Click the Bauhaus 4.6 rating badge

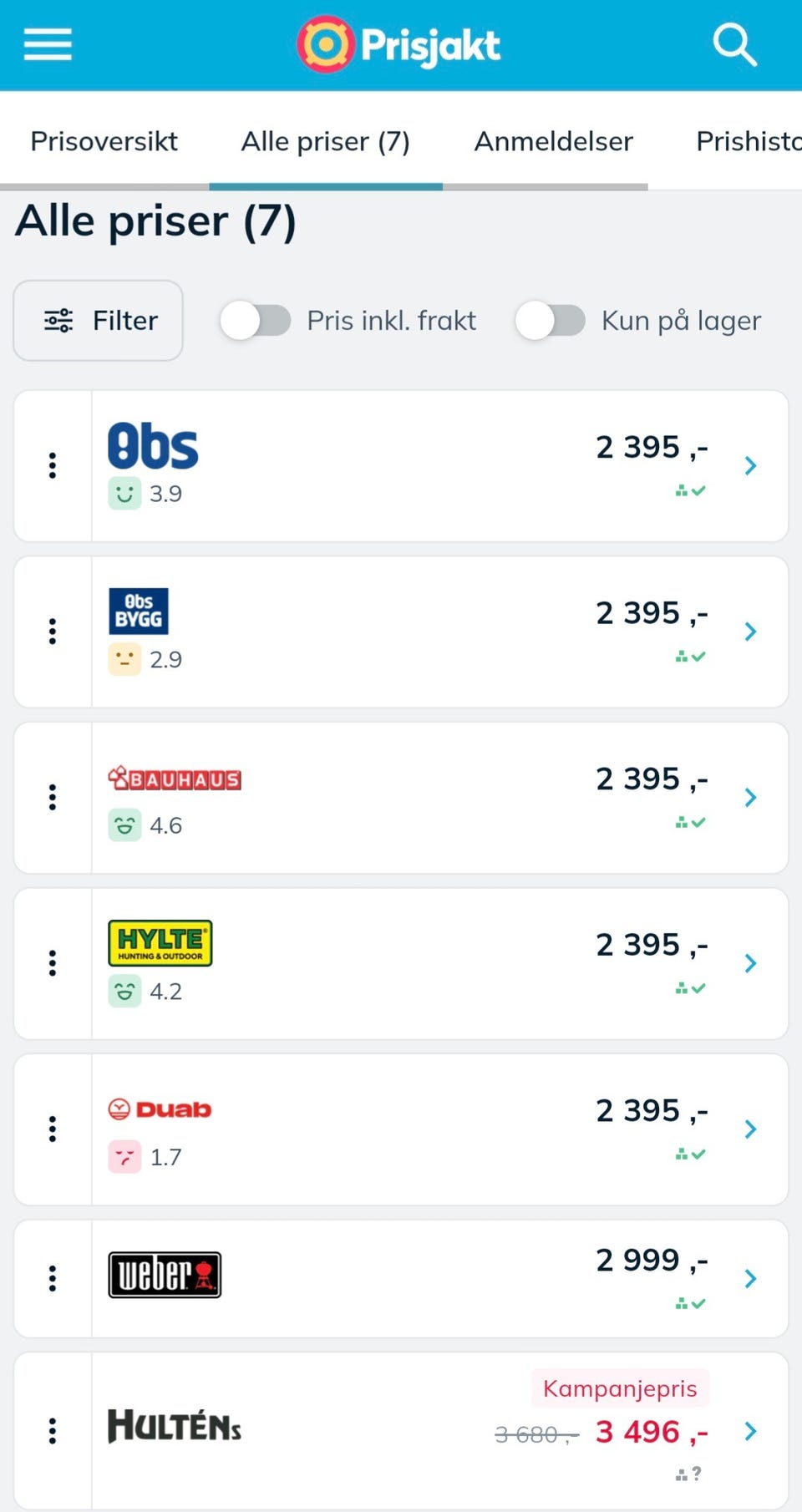[x=145, y=825]
